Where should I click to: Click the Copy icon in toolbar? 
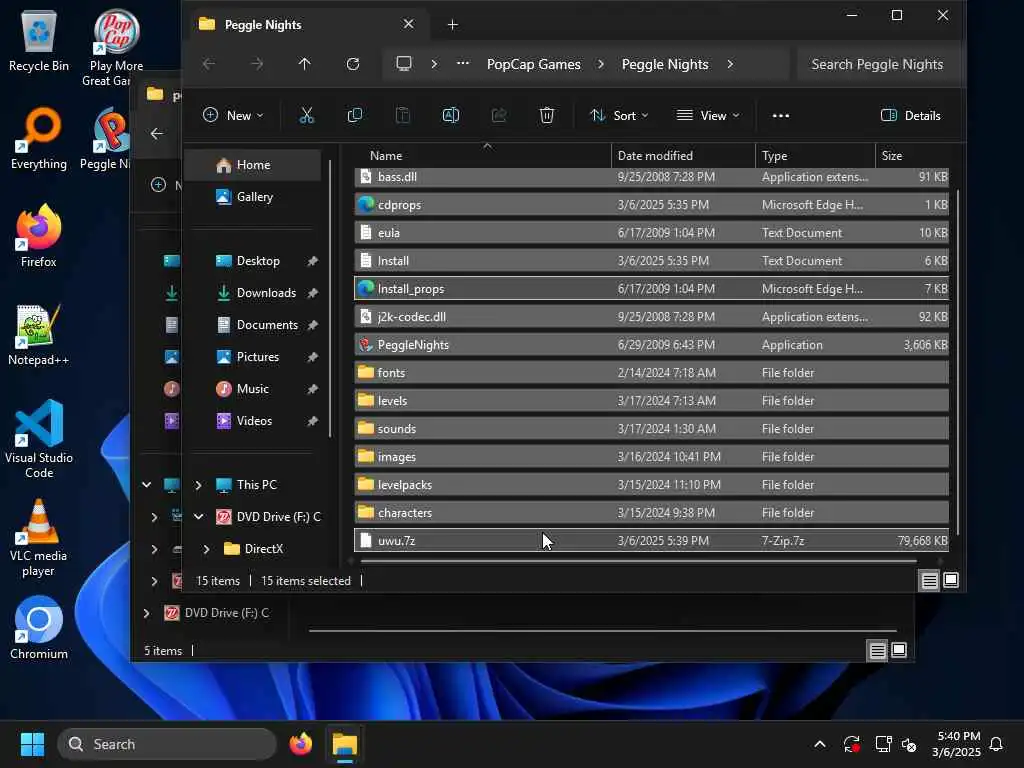click(355, 116)
